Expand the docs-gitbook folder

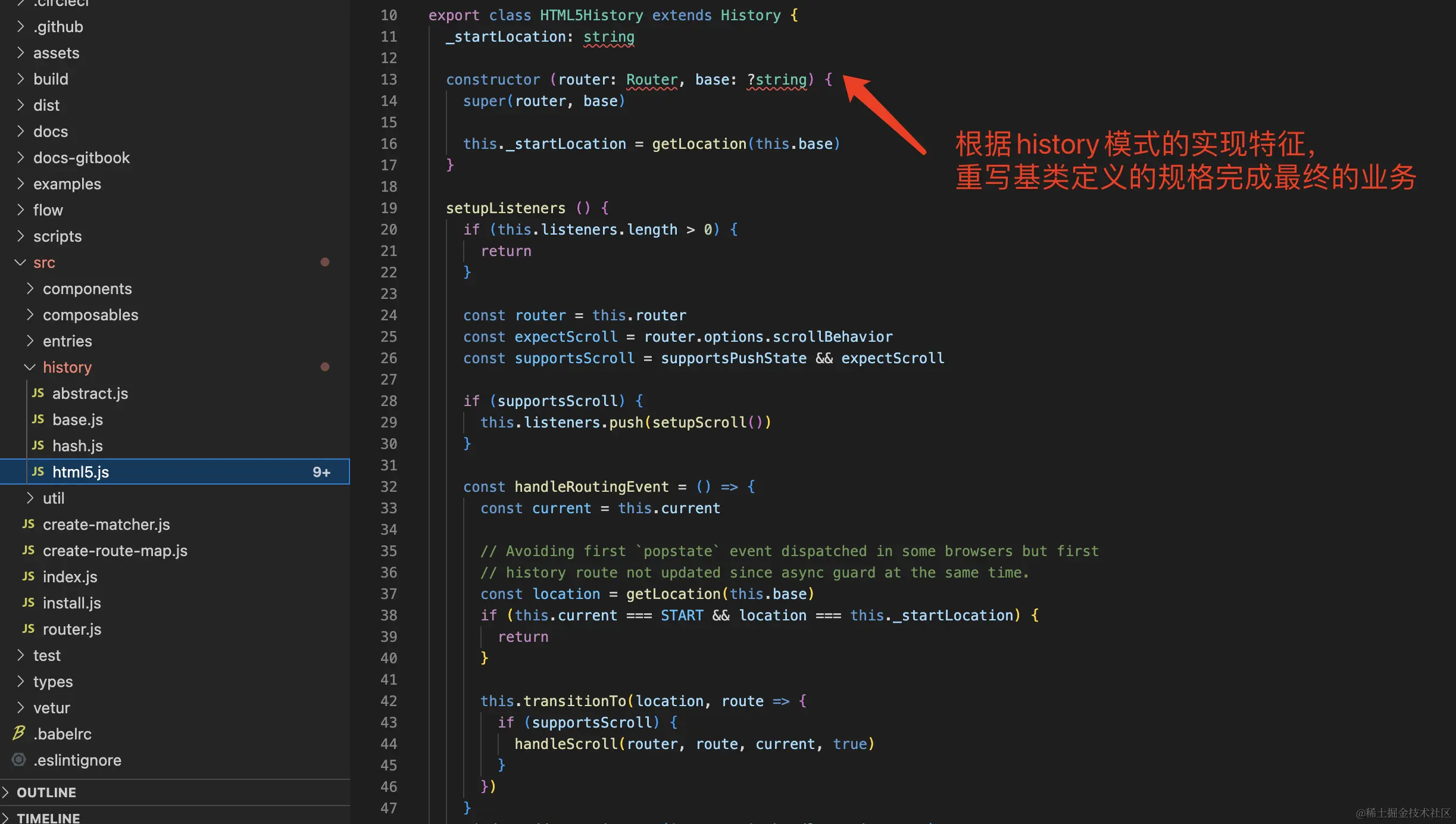click(81, 158)
